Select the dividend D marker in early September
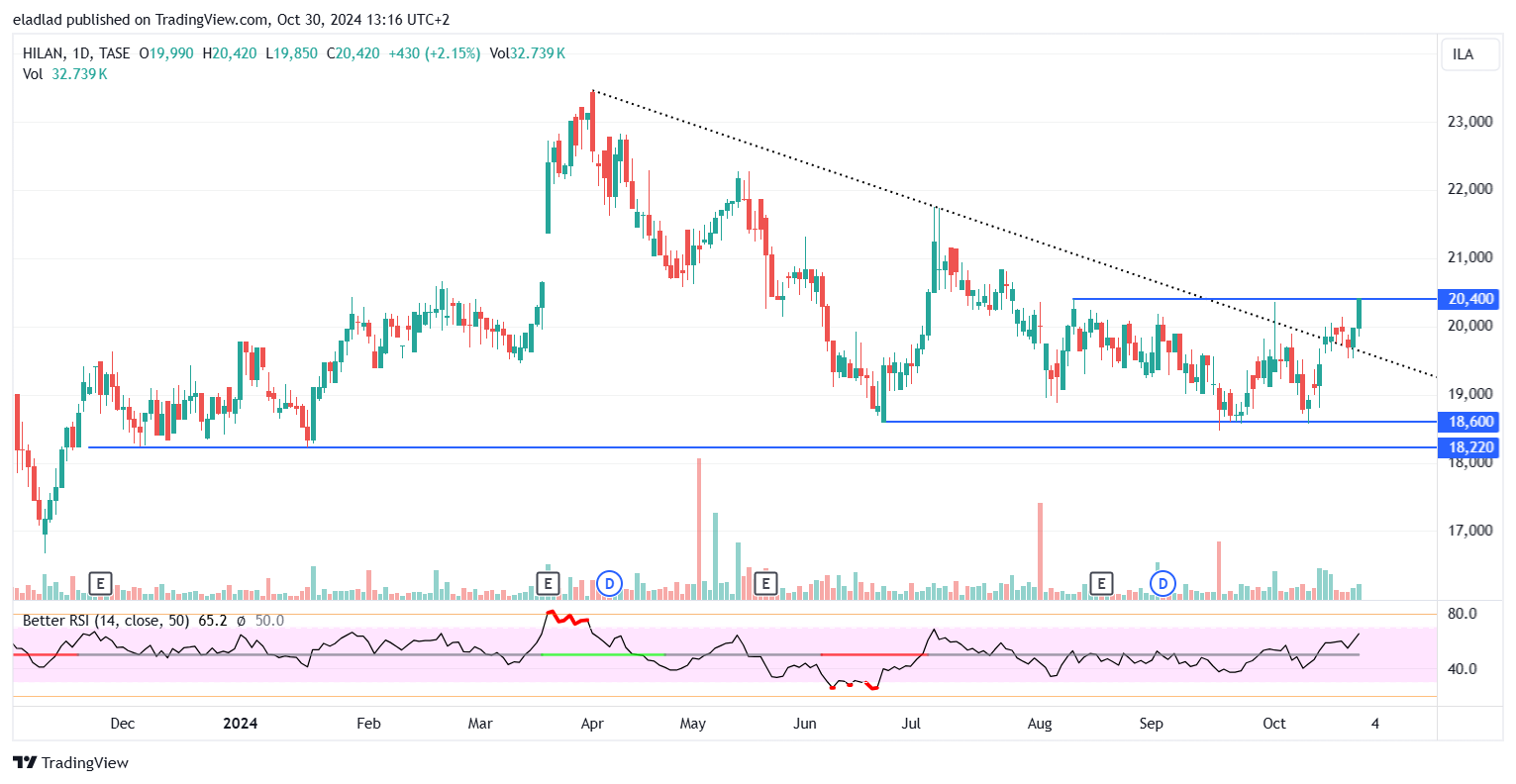This screenshot has height=784, width=1516. 1163,584
